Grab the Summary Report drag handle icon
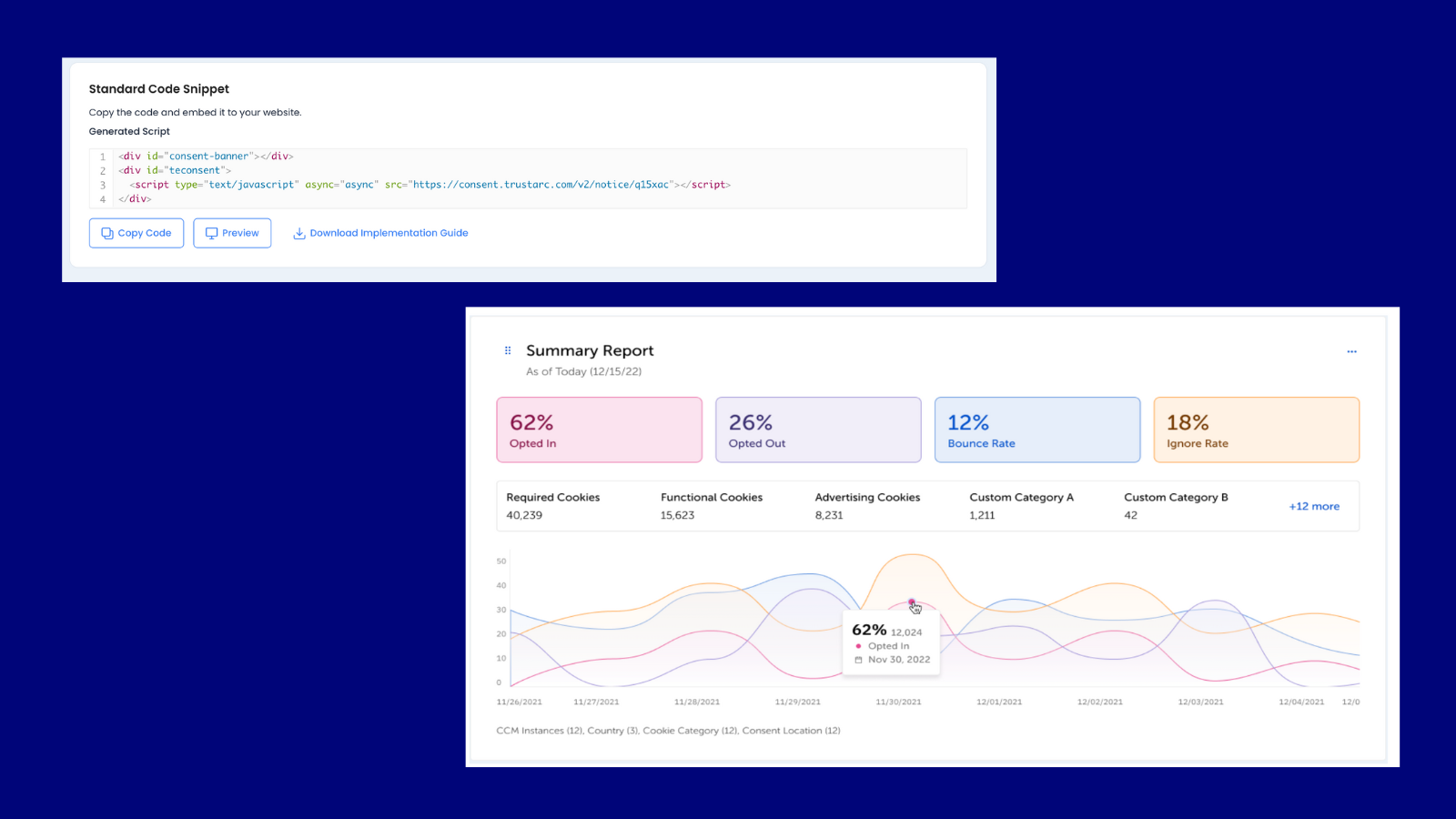The width and height of the screenshot is (1456, 819). click(508, 350)
